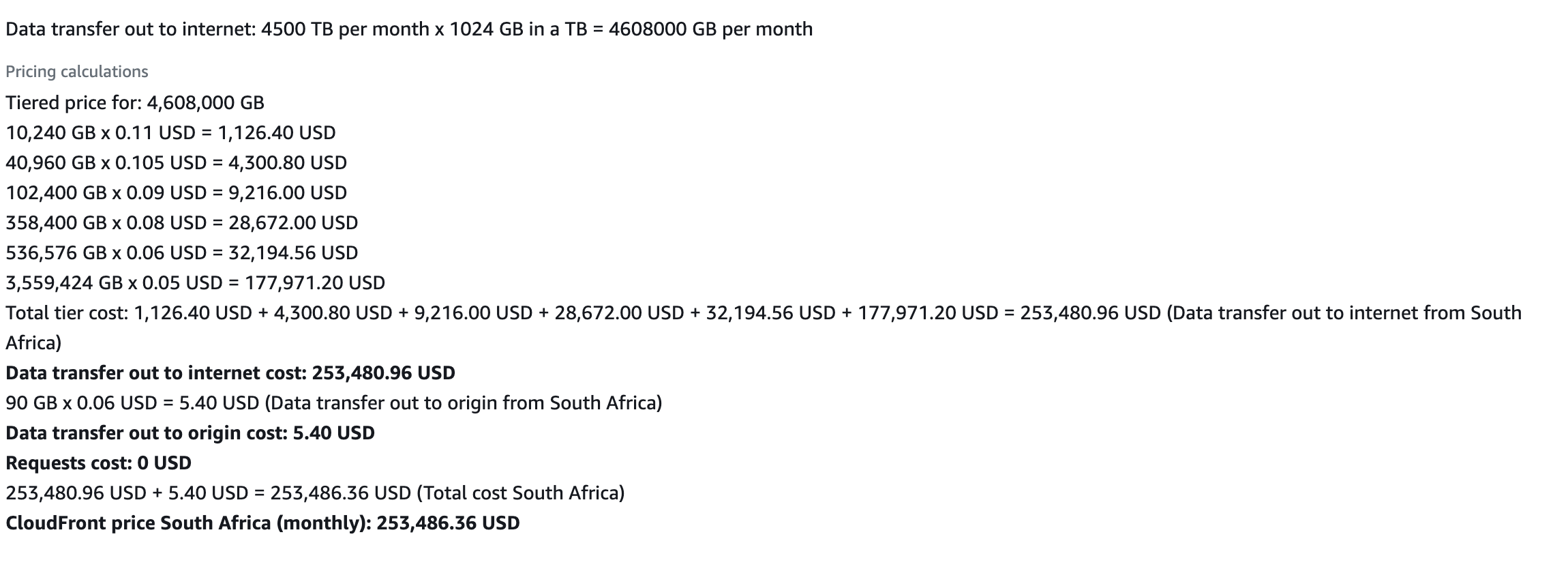Click the '(Total cost South Africa)' note
Viewport: 1568px width, 584px height.
[521, 493]
